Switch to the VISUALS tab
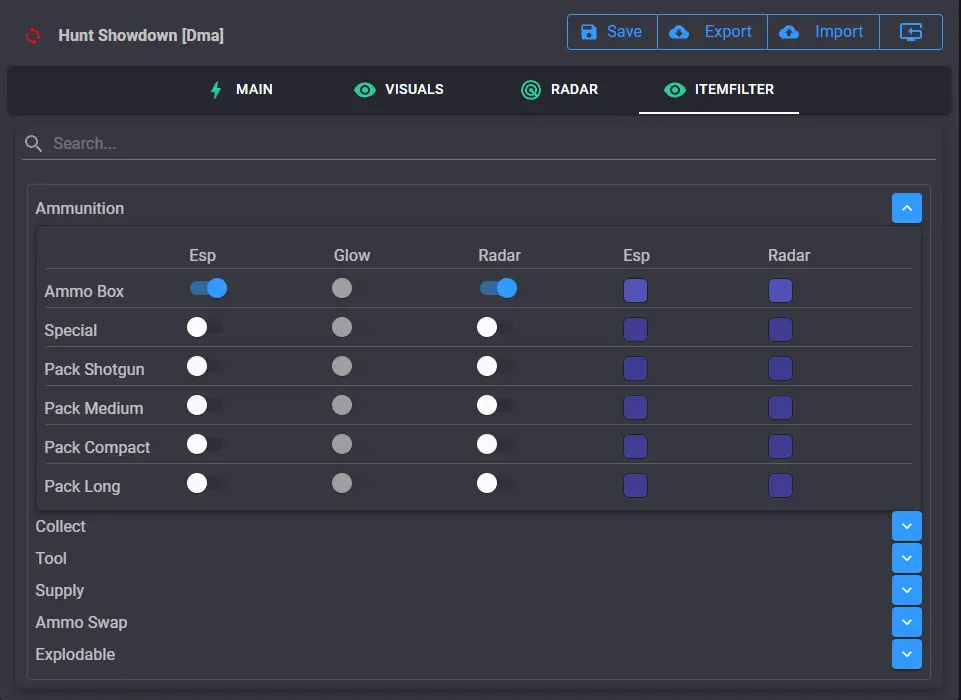 pos(399,90)
